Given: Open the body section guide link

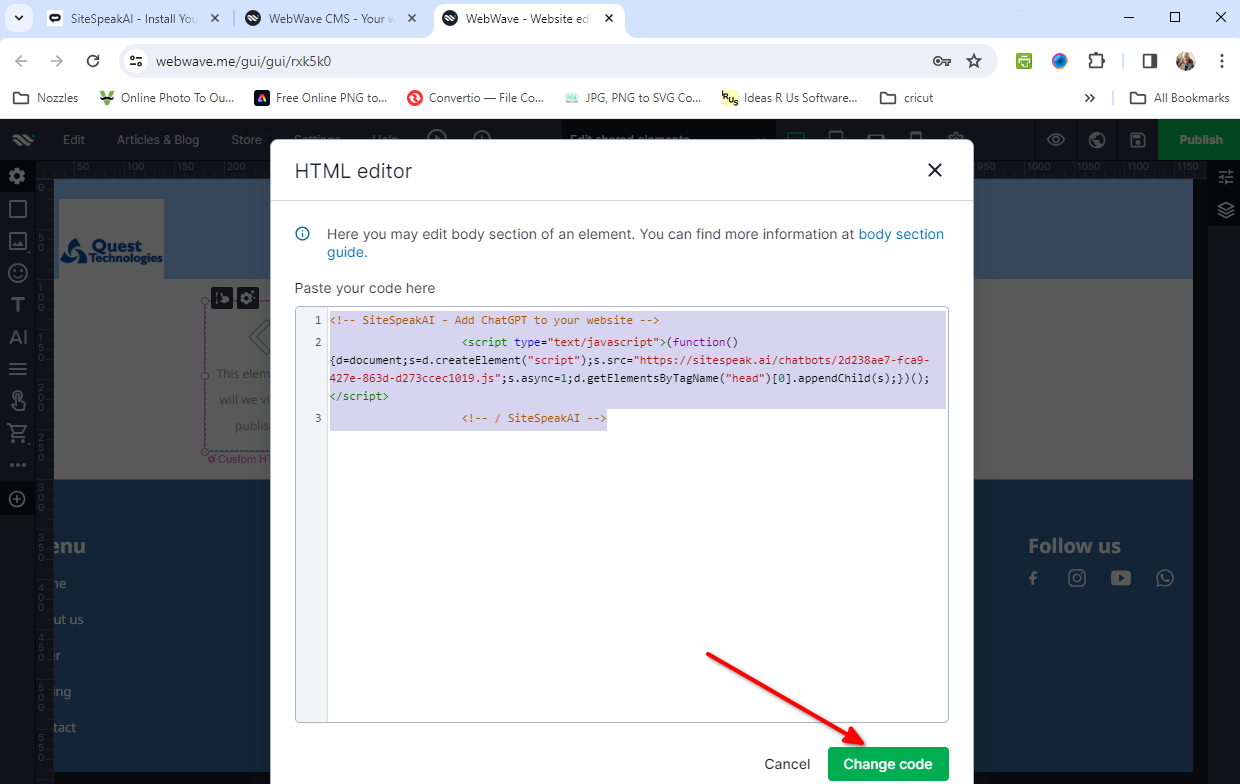Looking at the screenshot, I should [900, 234].
